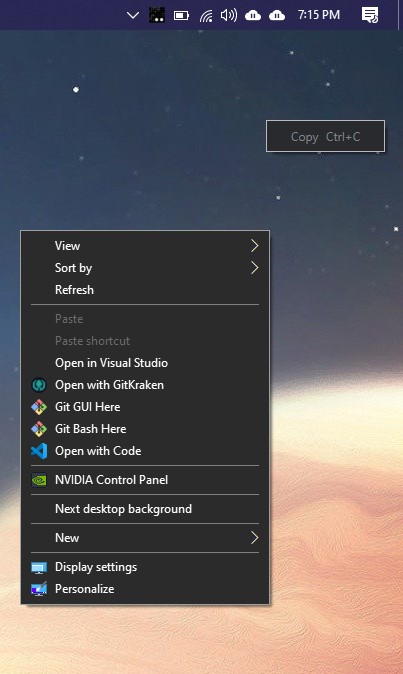Open the first cloud tray icon
The height and width of the screenshot is (674, 403).
pos(253,16)
